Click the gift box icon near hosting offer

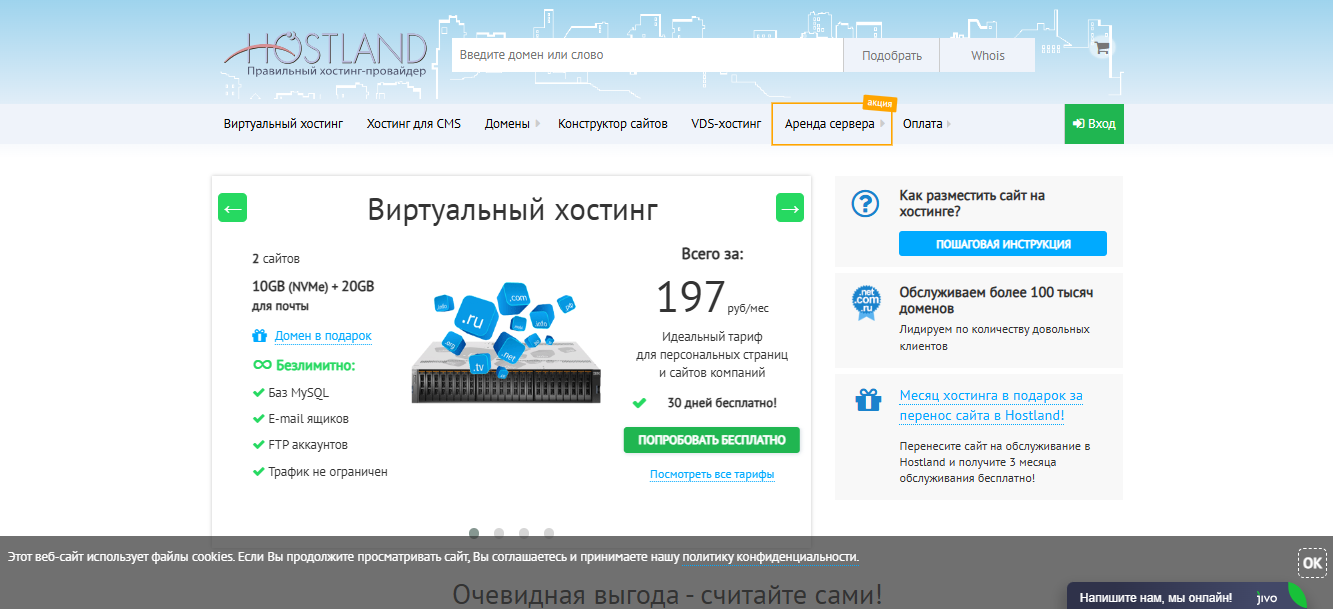[x=867, y=400]
